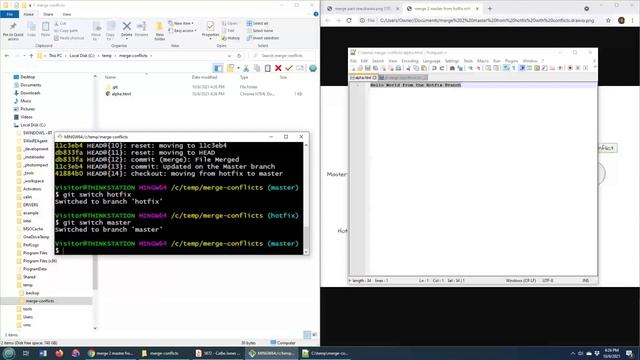
Task: Select the .git folder in file list
Action: click(113, 87)
